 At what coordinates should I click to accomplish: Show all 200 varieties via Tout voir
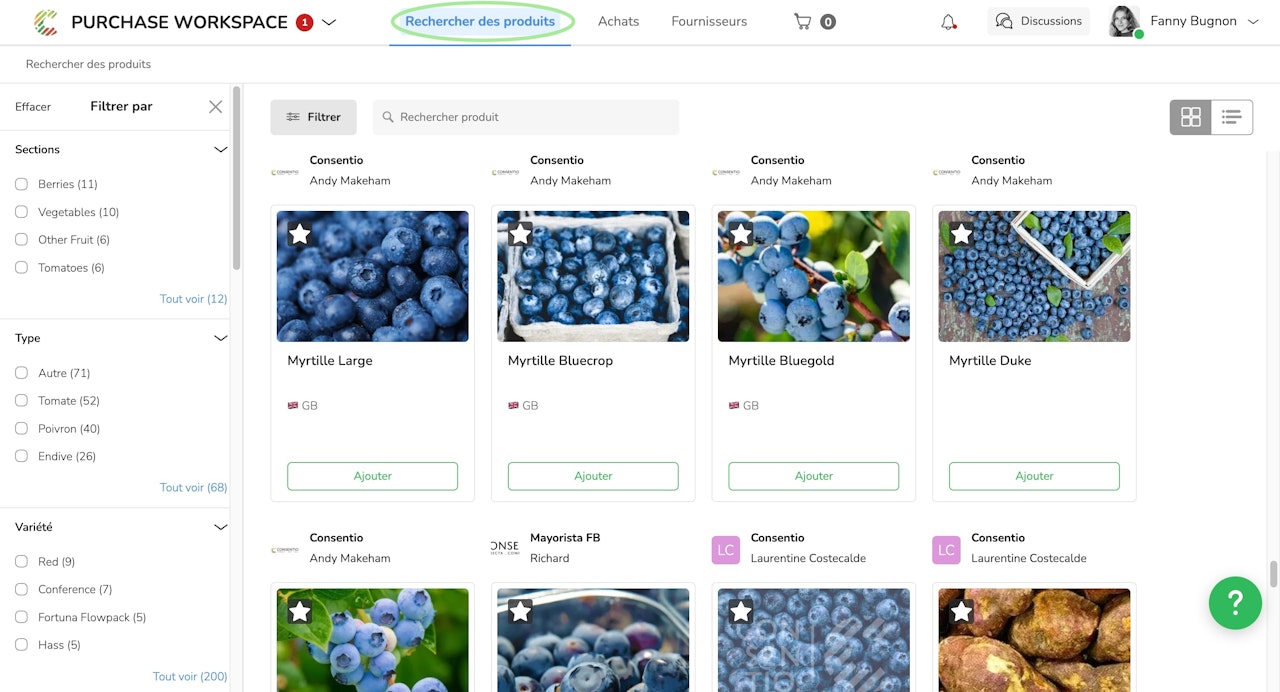tap(190, 677)
